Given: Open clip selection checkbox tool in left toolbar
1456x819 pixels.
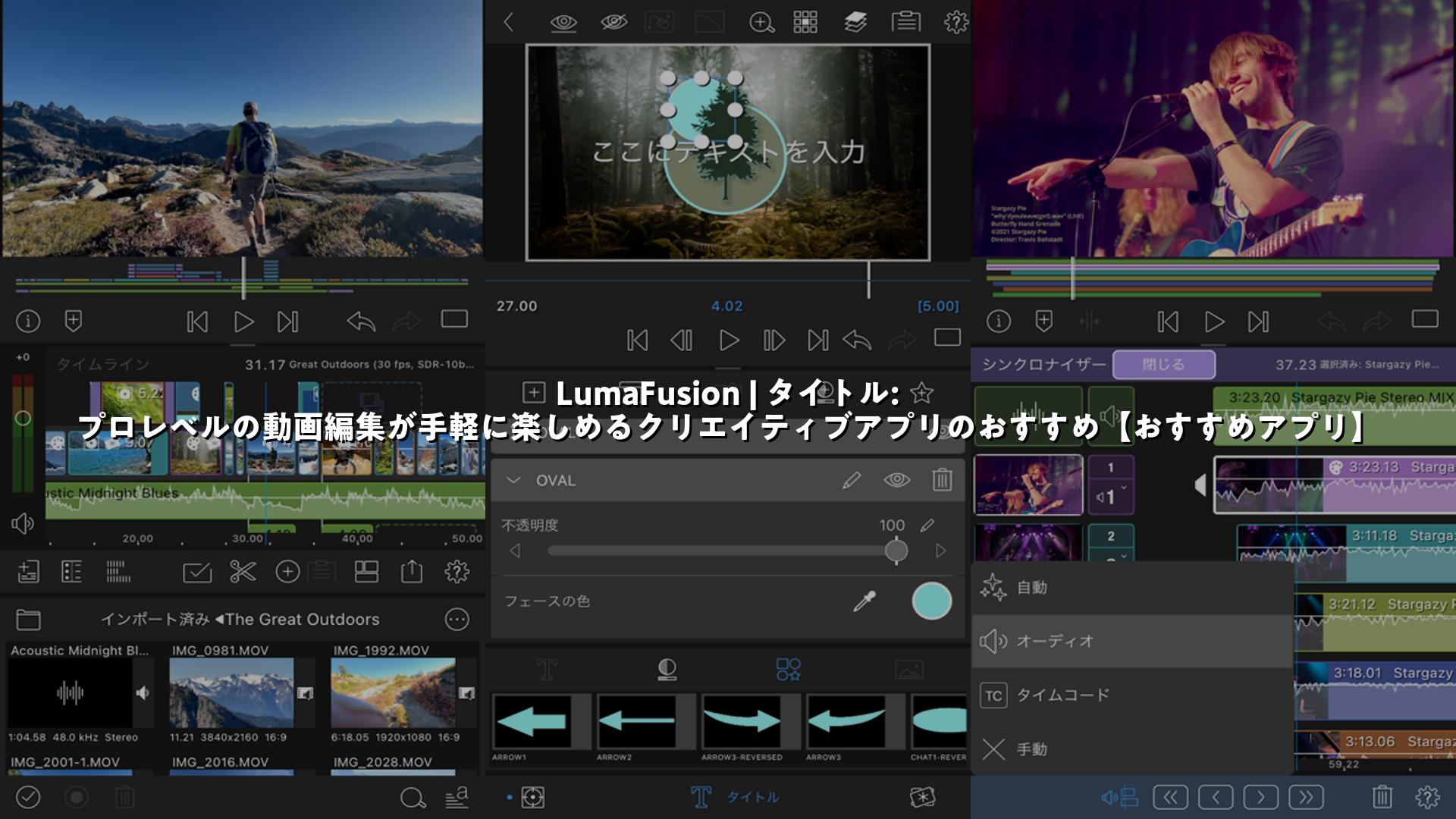Looking at the screenshot, I should coord(197,571).
